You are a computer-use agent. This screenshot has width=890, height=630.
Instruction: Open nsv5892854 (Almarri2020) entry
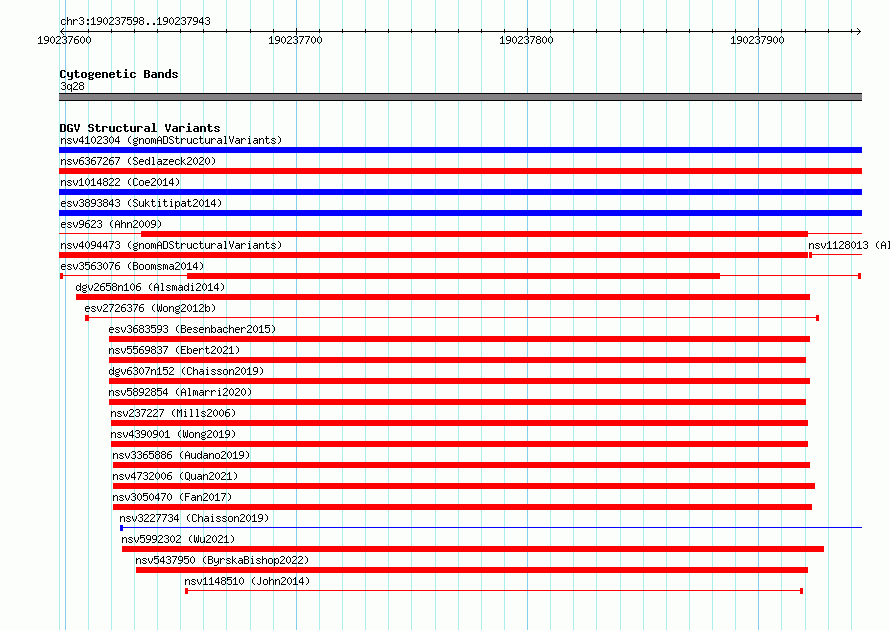[x=180, y=392]
